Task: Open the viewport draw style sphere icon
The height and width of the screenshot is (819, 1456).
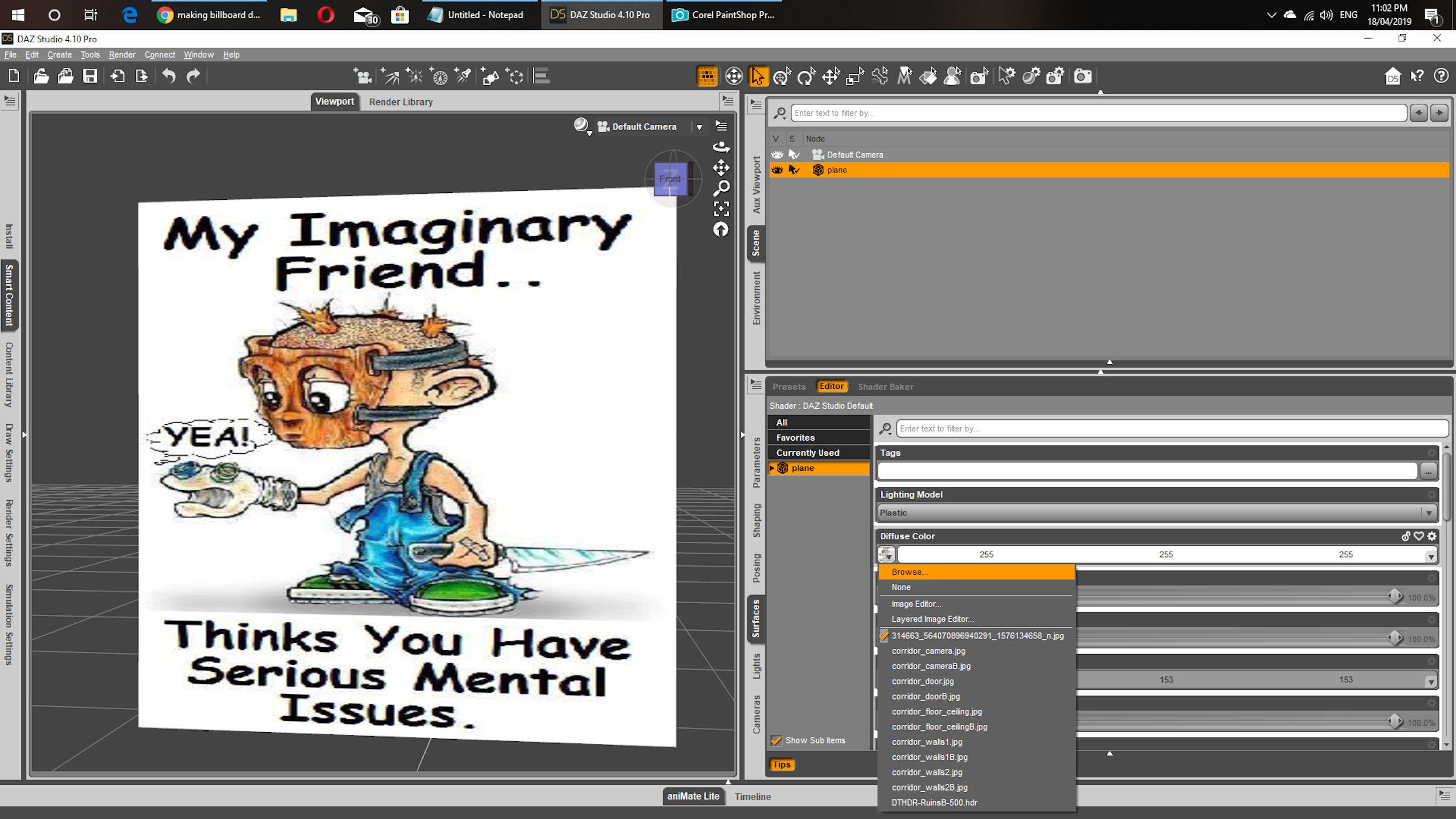Action: (582, 126)
